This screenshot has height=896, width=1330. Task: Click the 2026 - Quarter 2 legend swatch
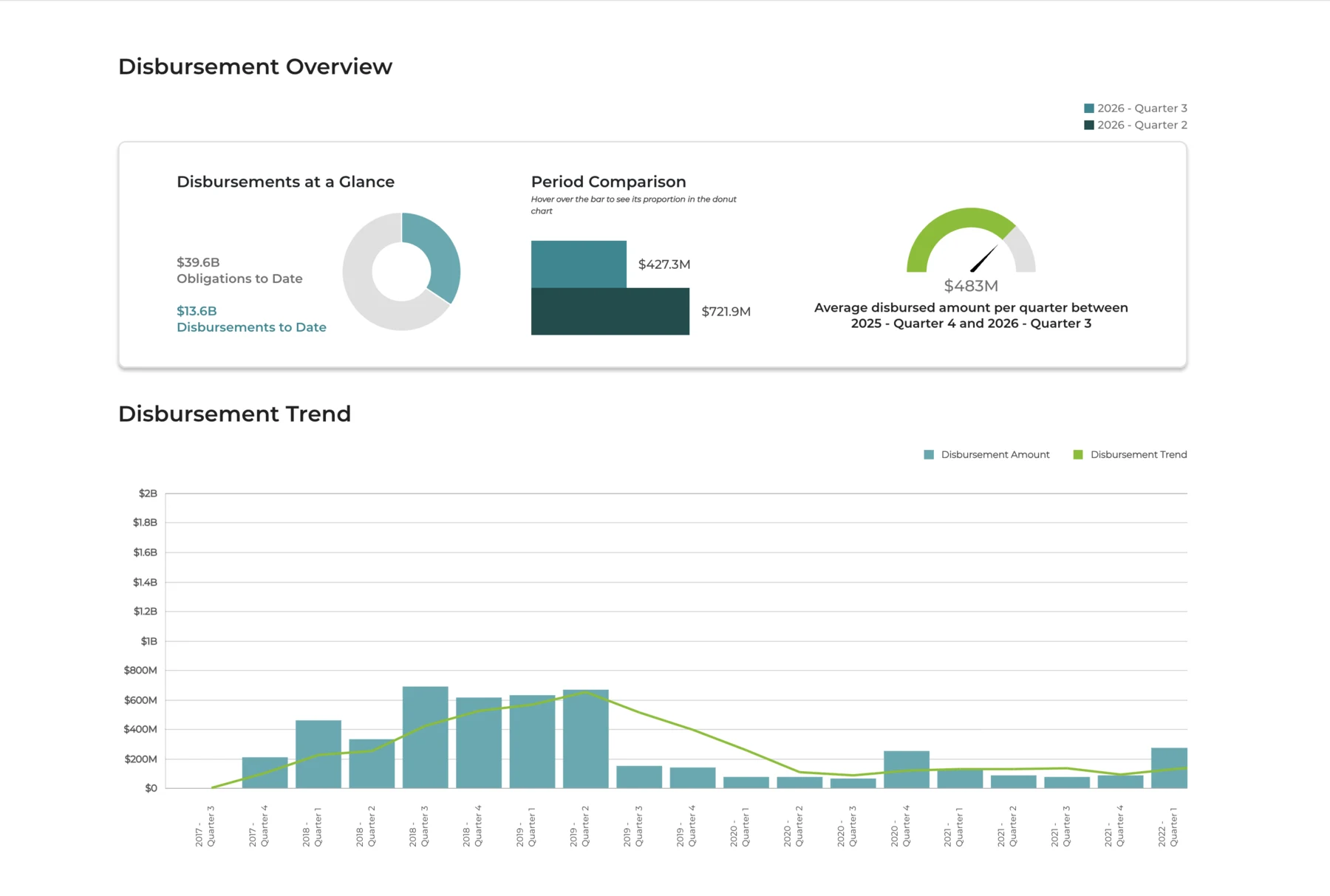click(x=1088, y=126)
